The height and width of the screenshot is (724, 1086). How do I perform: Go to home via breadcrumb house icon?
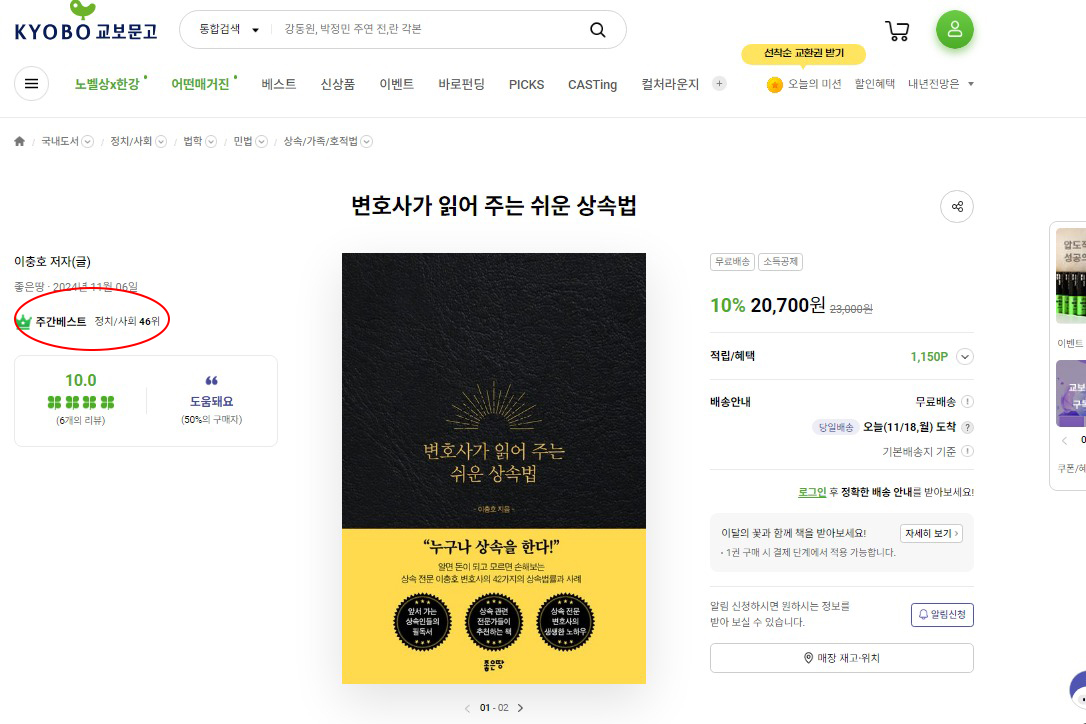click(19, 141)
